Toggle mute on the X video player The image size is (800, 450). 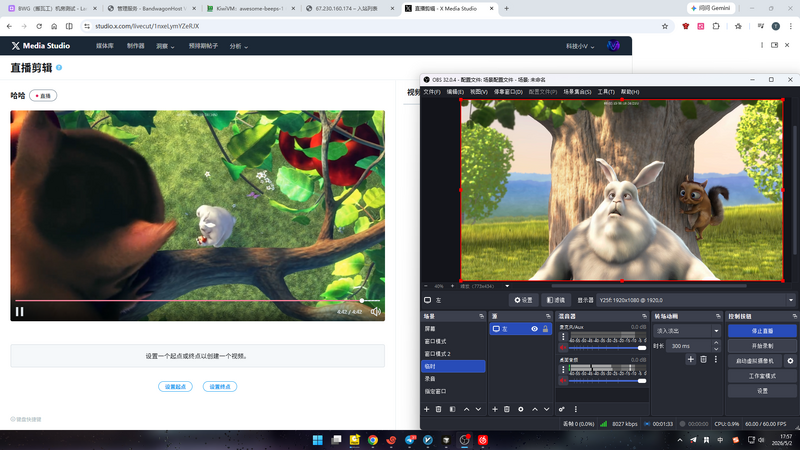point(376,312)
